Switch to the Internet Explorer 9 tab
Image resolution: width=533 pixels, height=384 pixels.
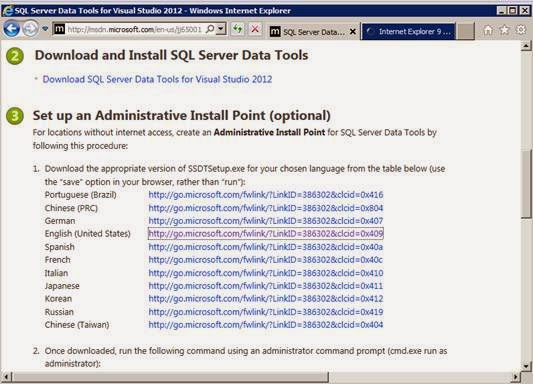click(x=409, y=32)
